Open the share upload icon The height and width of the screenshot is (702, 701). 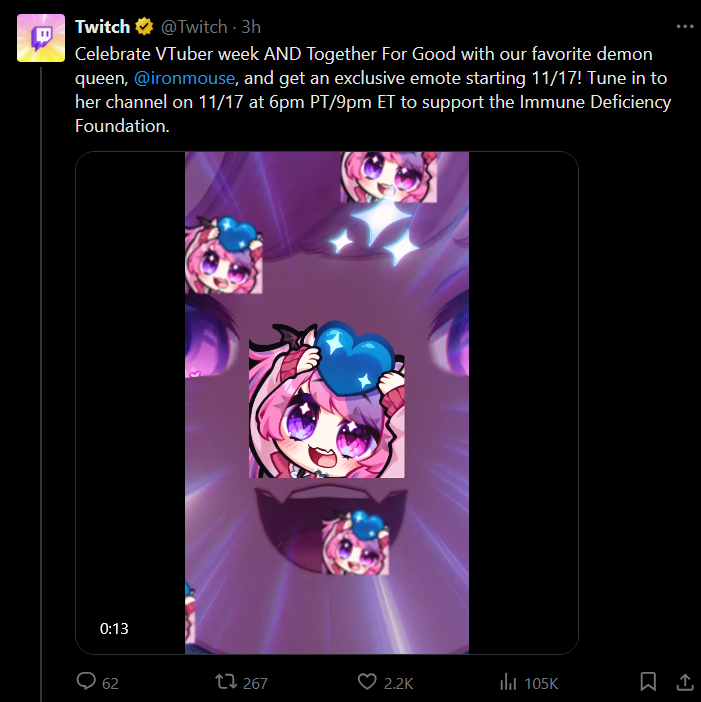(684, 682)
